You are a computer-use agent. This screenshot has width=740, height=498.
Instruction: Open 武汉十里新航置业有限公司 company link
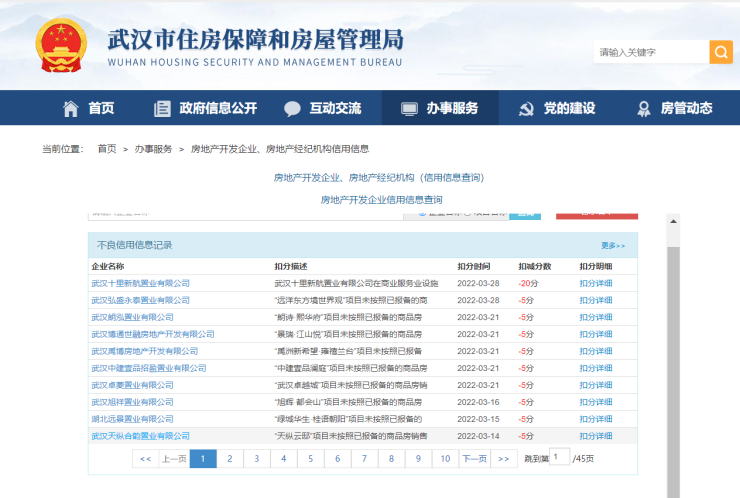(140, 283)
